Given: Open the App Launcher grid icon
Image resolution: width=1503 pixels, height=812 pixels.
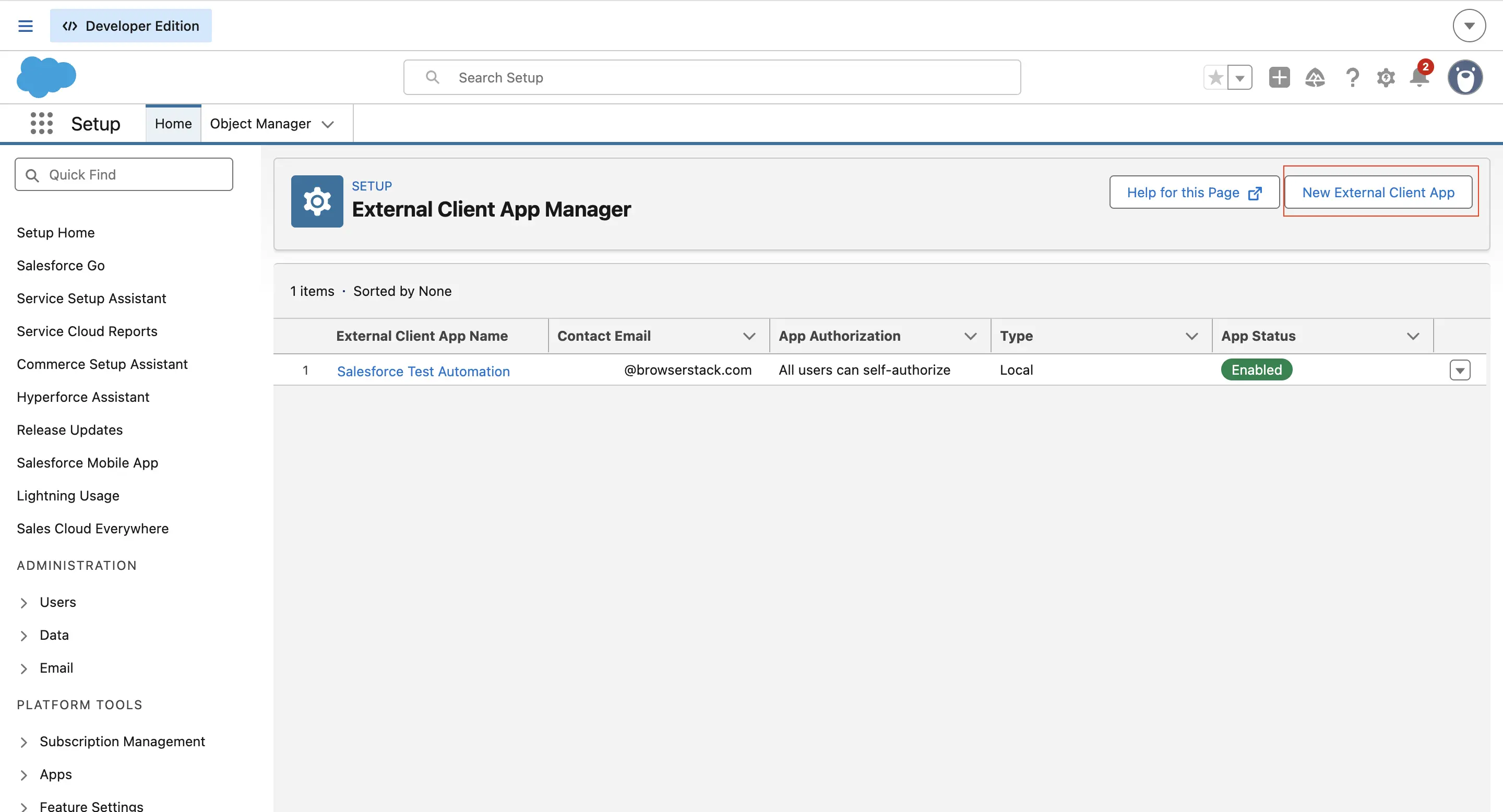Looking at the screenshot, I should [41, 123].
